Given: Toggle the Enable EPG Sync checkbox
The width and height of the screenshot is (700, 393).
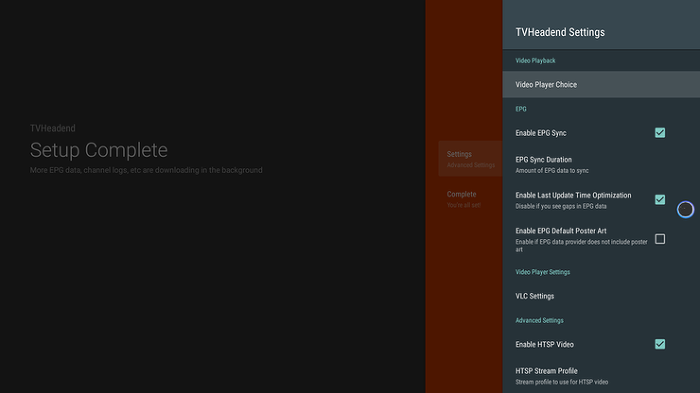Looking at the screenshot, I should [660, 133].
